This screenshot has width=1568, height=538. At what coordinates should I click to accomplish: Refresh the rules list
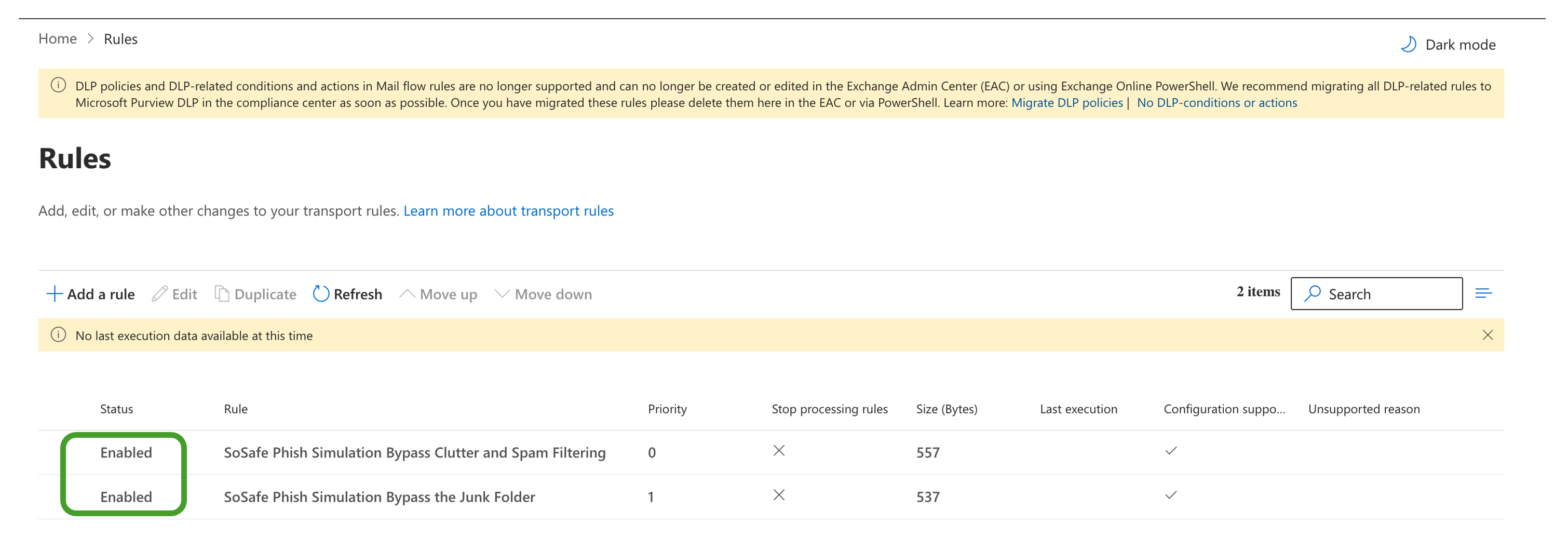pos(347,294)
